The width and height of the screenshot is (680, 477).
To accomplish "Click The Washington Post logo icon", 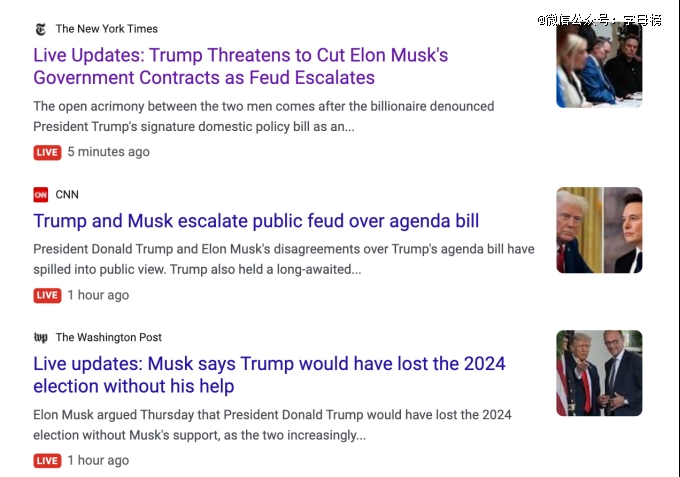I will [x=41, y=338].
